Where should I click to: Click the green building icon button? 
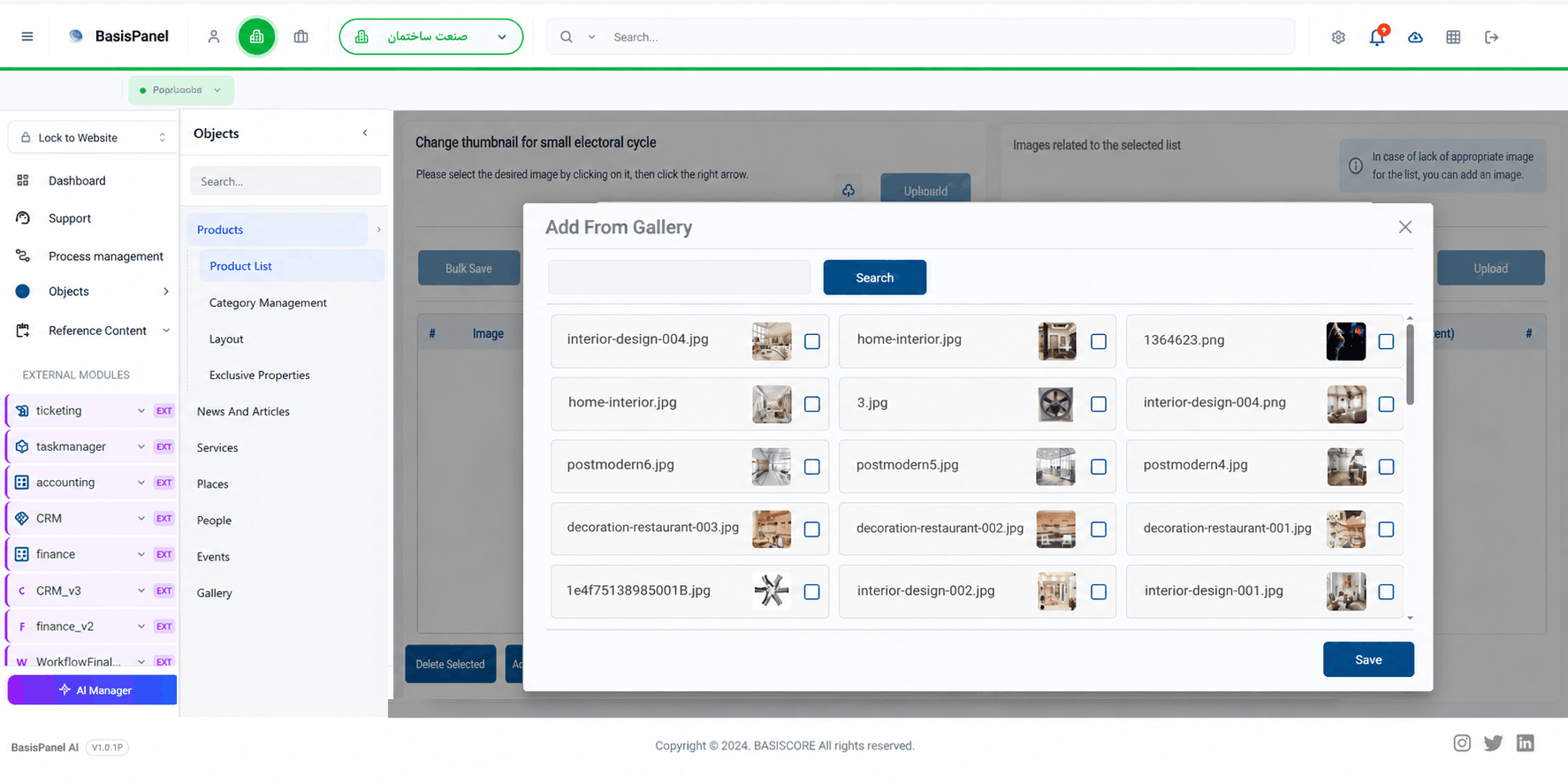(257, 36)
